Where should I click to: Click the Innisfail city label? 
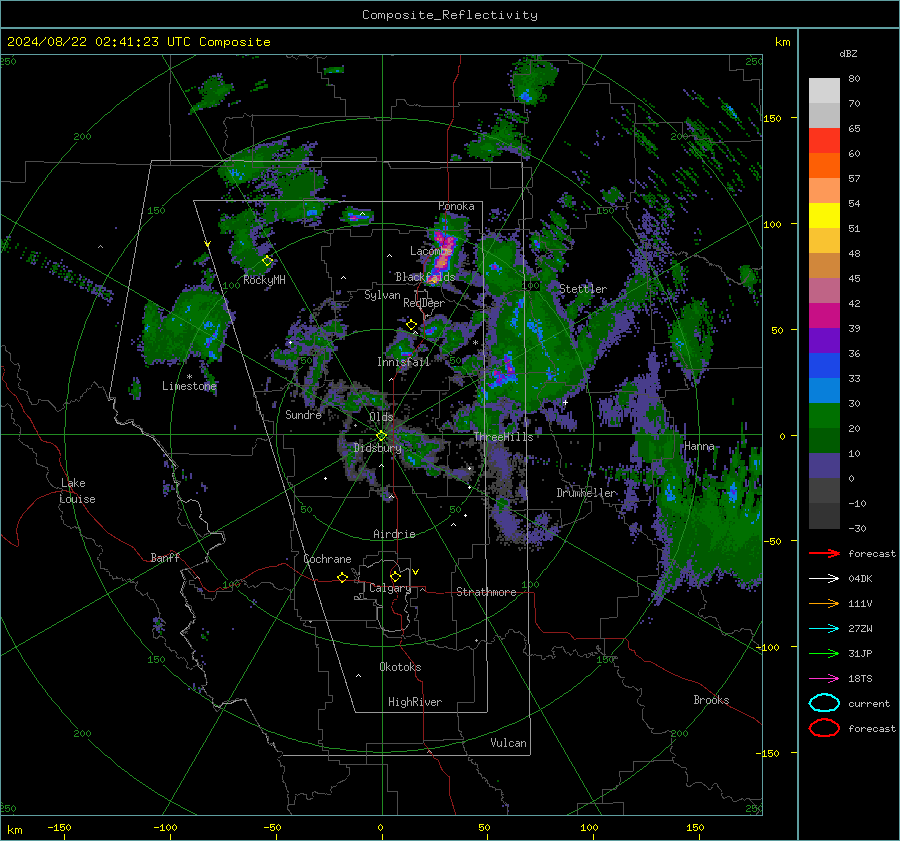(403, 362)
